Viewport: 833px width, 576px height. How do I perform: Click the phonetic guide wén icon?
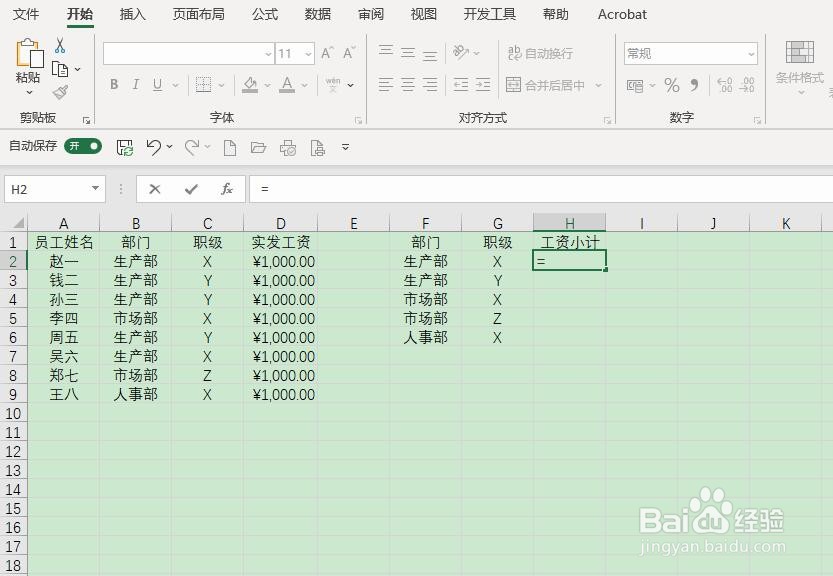333,84
